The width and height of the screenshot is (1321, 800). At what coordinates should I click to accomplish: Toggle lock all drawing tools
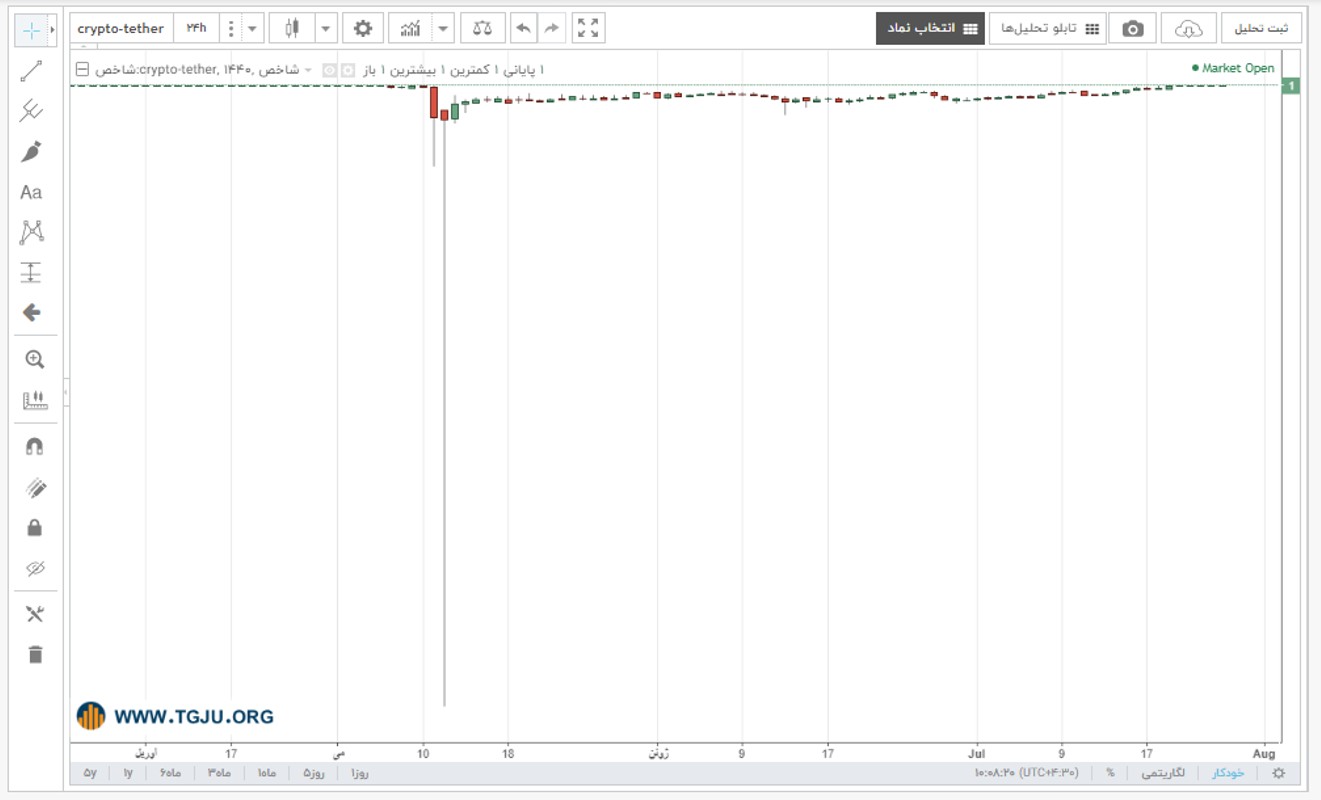tap(34, 528)
